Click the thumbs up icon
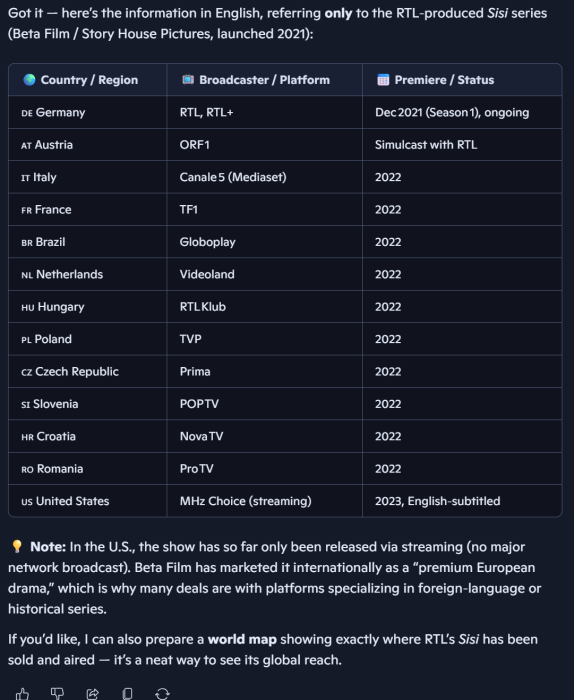The height and width of the screenshot is (700, 574). click(22, 693)
